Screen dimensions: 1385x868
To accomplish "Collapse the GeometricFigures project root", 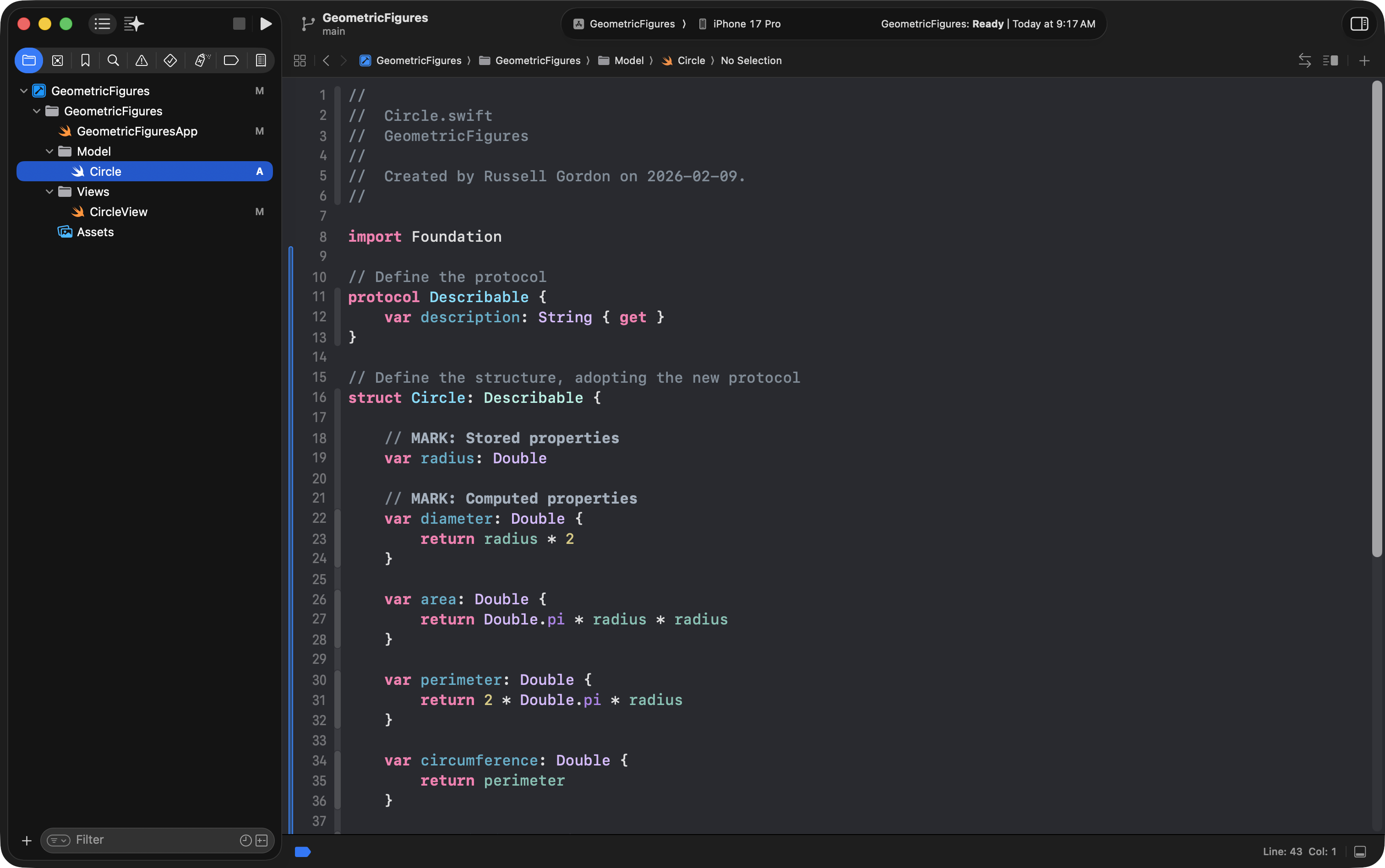I will tap(23, 91).
